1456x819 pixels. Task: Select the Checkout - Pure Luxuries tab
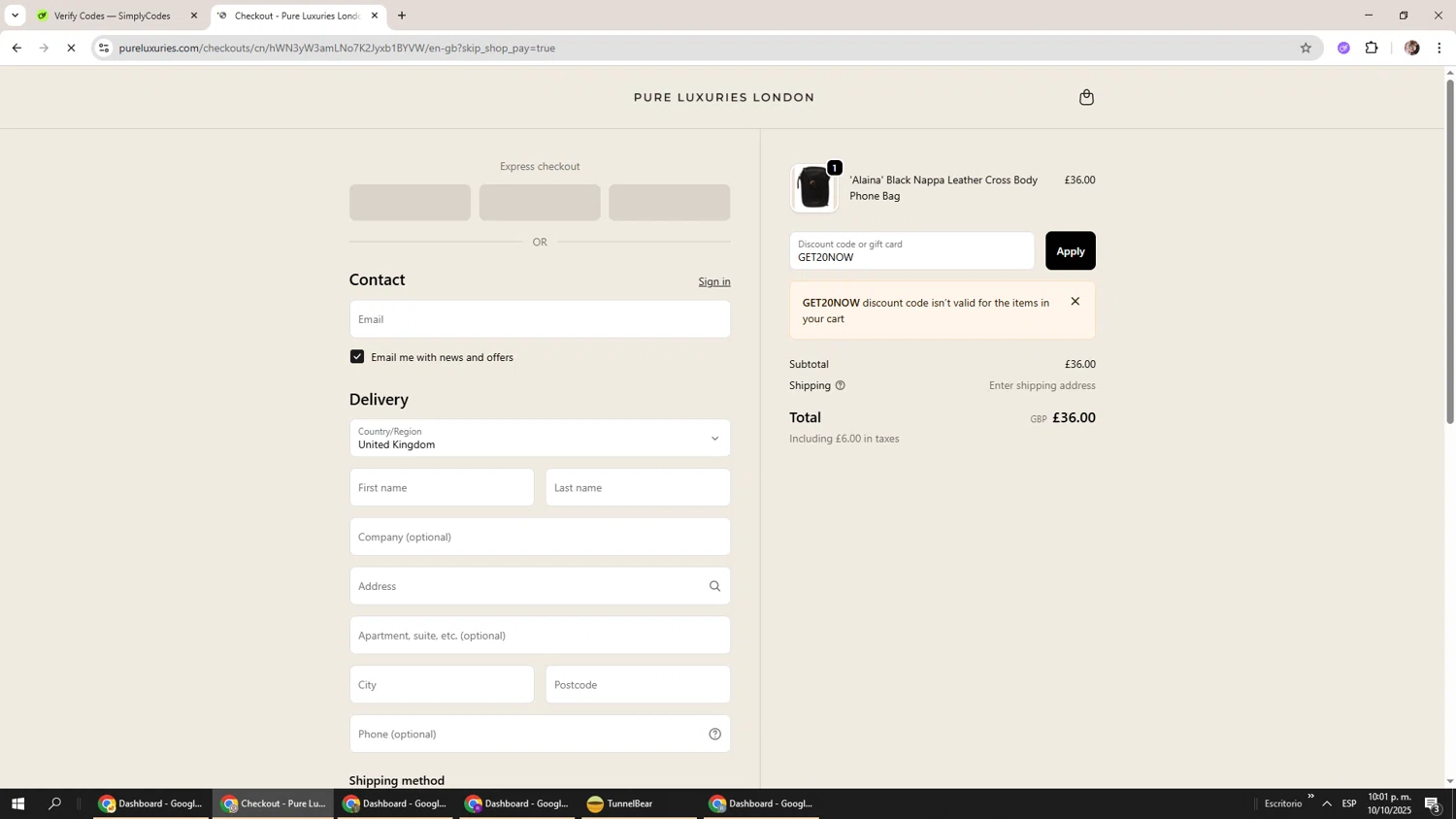(297, 16)
